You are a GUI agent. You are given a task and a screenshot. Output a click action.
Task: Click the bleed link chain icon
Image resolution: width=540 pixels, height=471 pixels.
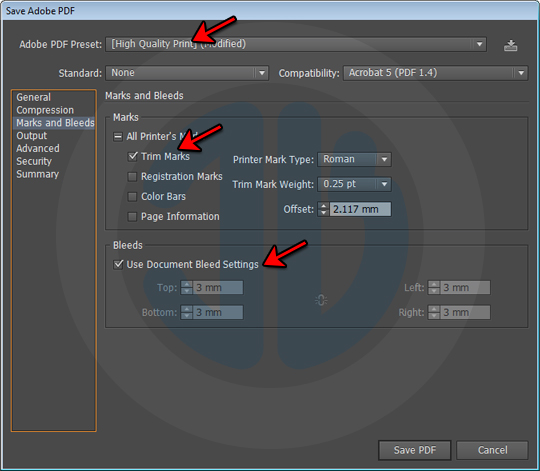click(321, 300)
